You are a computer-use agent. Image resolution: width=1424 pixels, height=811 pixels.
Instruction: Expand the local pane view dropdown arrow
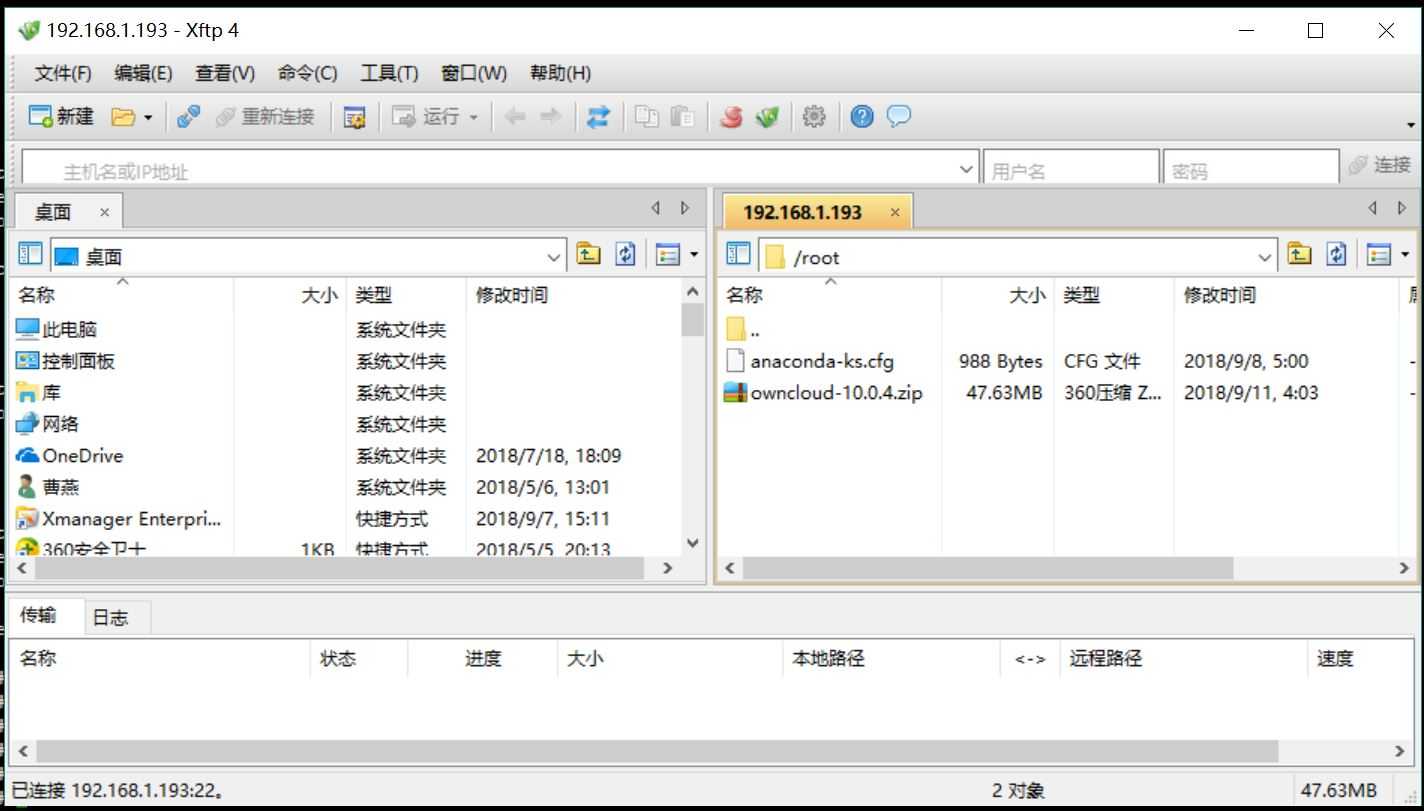(694, 255)
